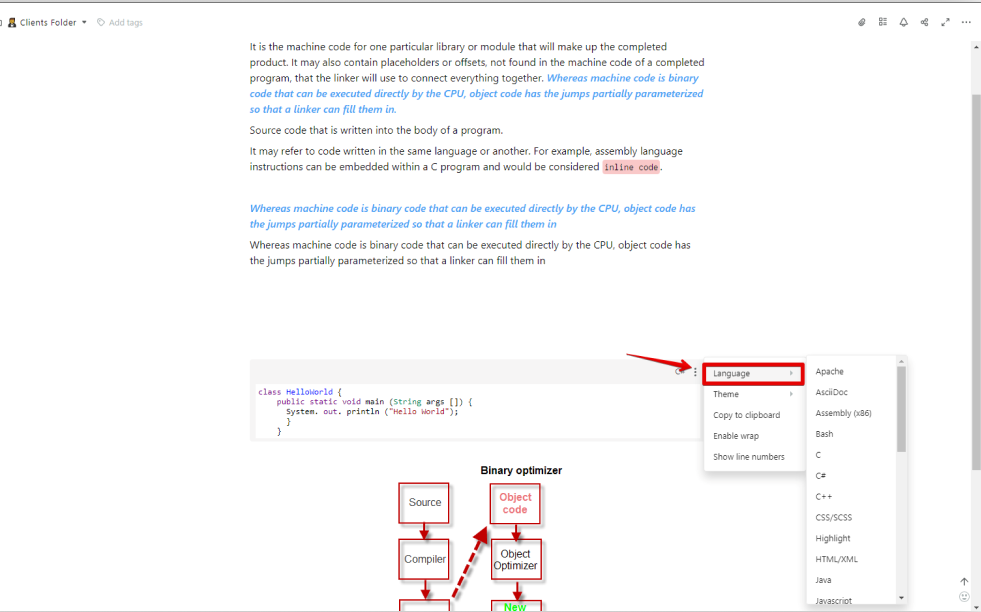This screenshot has height=612, width=981.
Task: Open the table of contents list icon
Action: pos(883,22)
